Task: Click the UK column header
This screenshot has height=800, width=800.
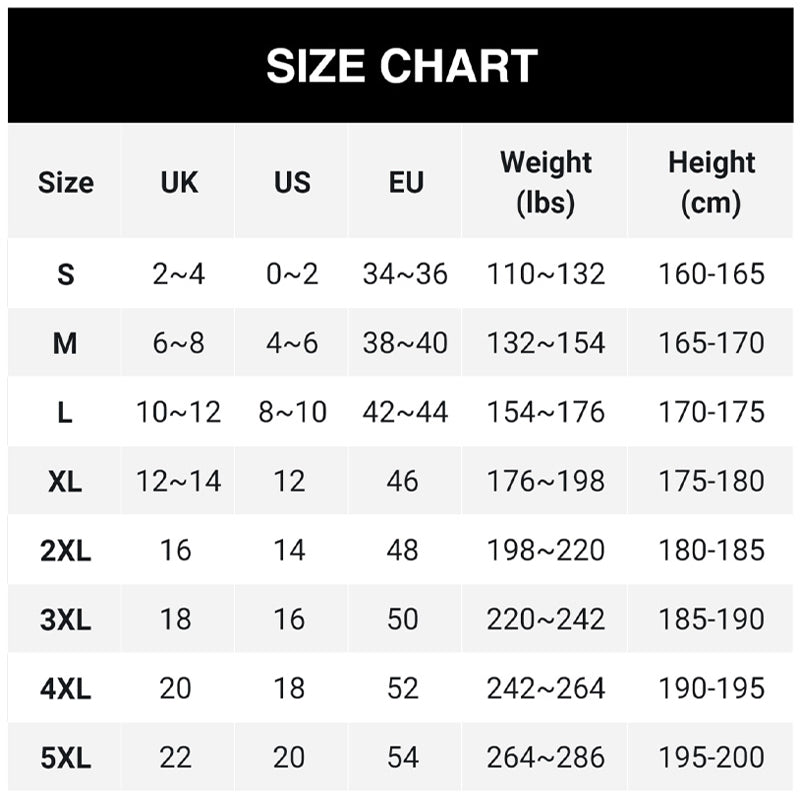Action: click(x=179, y=182)
